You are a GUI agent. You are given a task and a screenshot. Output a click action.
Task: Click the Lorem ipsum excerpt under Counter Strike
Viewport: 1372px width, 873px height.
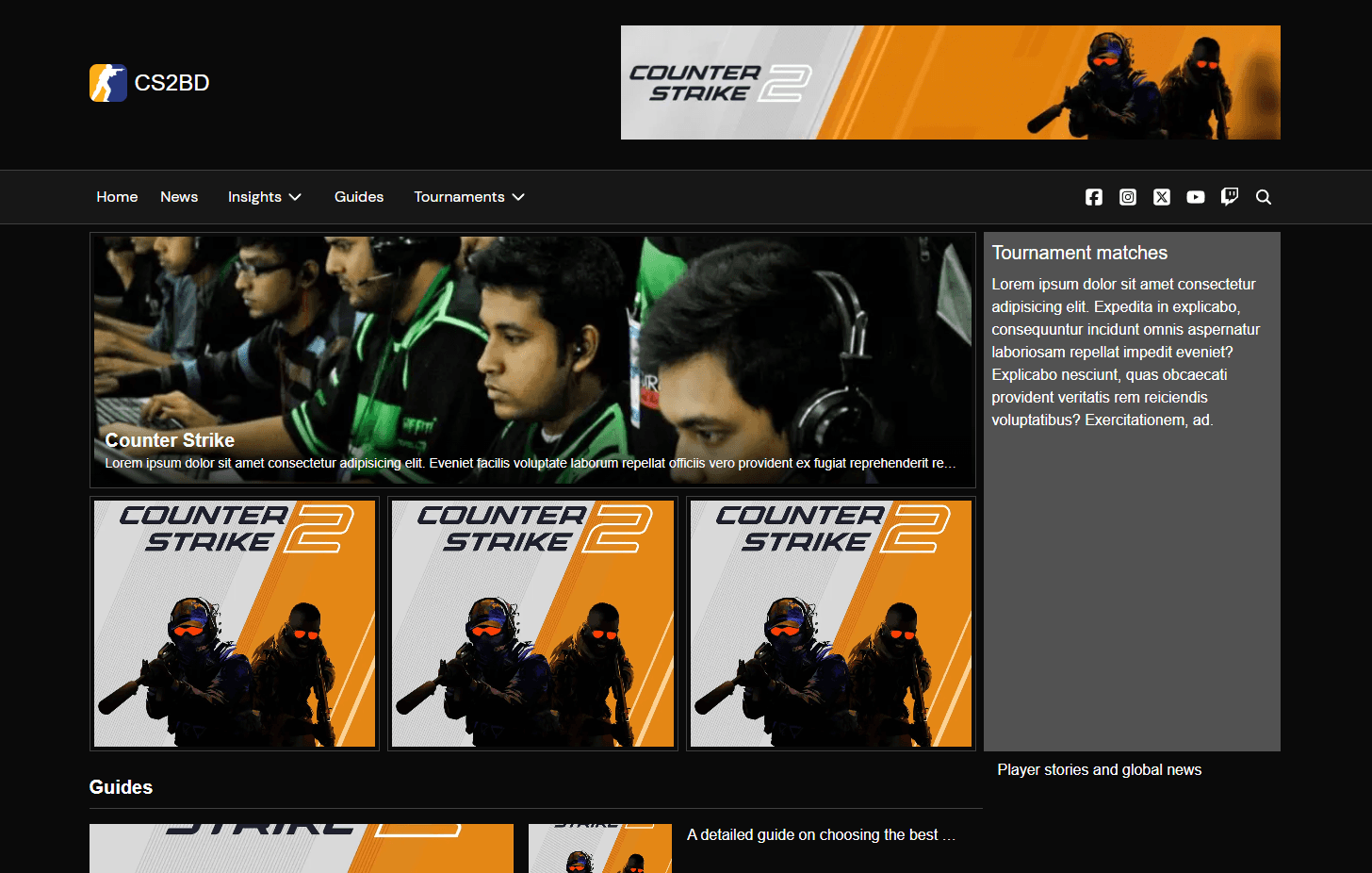pos(531,464)
